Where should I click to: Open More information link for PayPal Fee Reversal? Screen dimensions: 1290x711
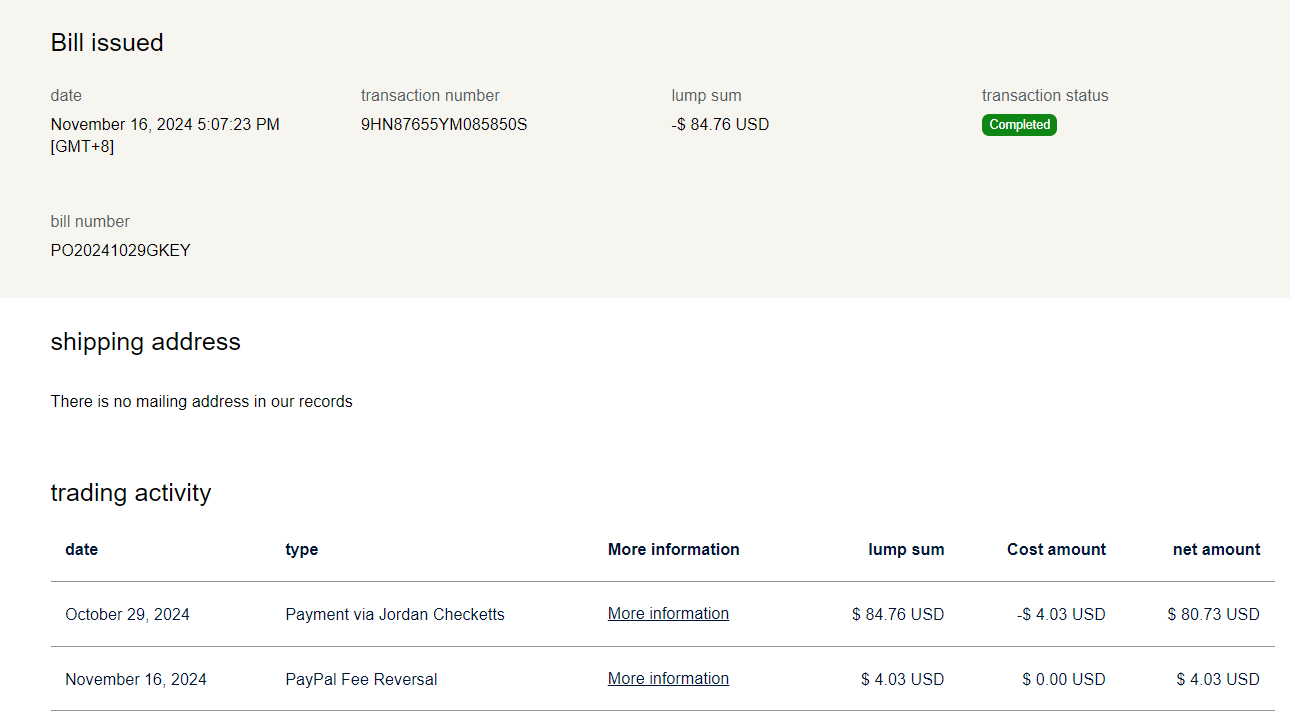click(668, 679)
